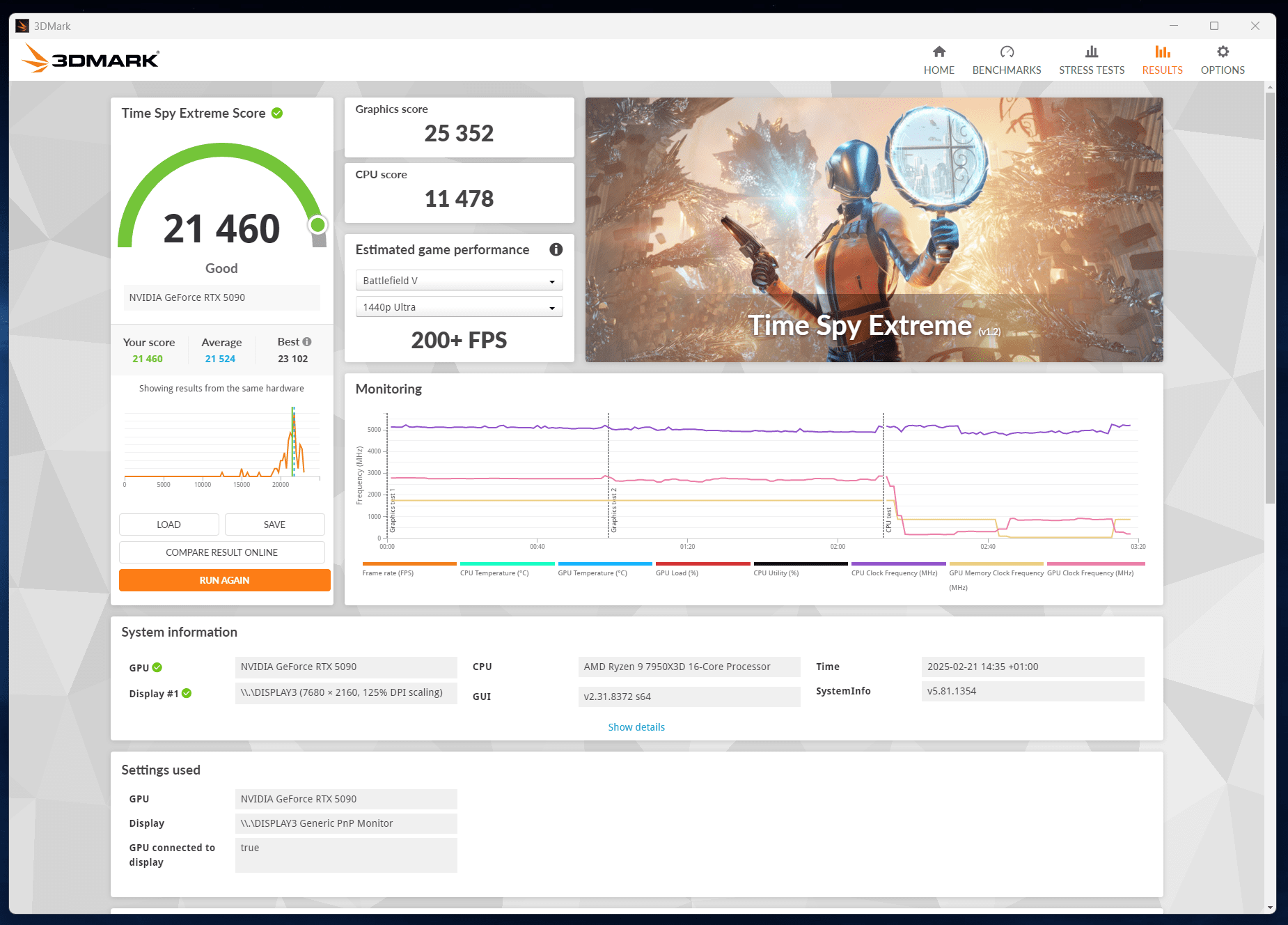The height and width of the screenshot is (925, 1288).
Task: Click the score gauge green indicator knob
Action: [318, 225]
